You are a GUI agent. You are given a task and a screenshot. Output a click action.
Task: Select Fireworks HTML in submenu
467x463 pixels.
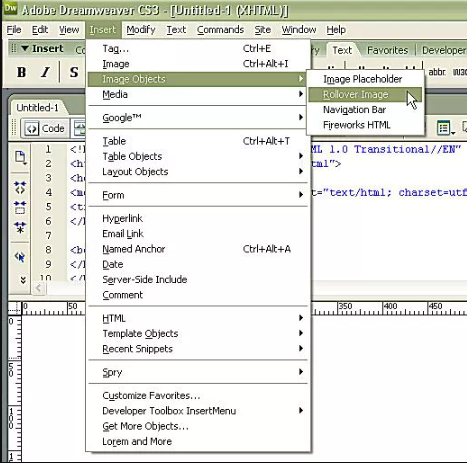tap(365, 125)
